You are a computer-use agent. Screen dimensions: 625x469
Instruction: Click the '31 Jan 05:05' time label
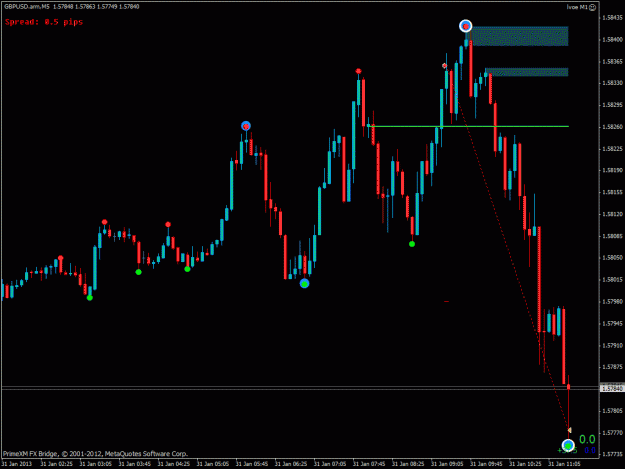(213, 464)
